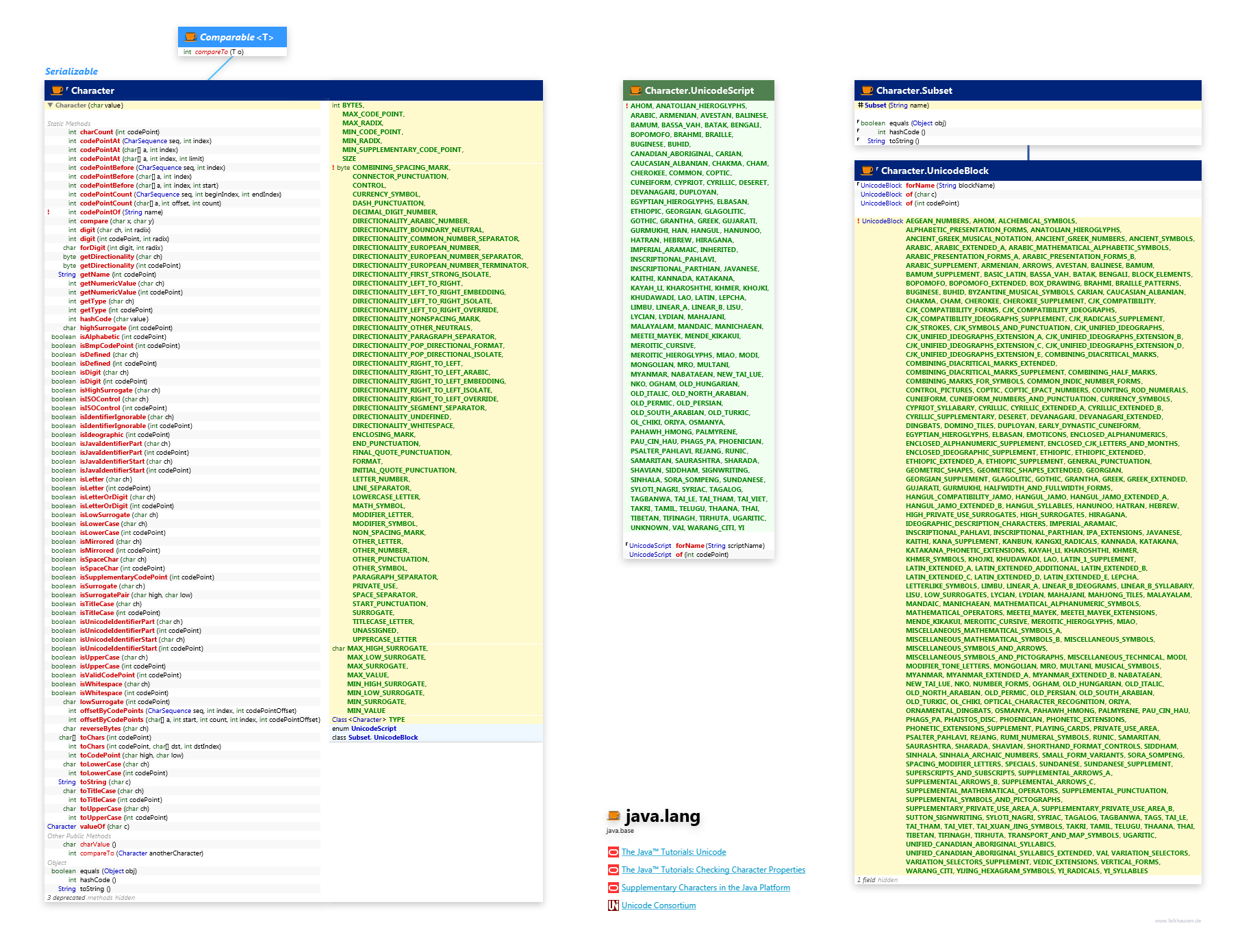Screen dimensions: 1240x952
Task: Click equals (Object obj) in Character.Subset
Action: [918, 123]
